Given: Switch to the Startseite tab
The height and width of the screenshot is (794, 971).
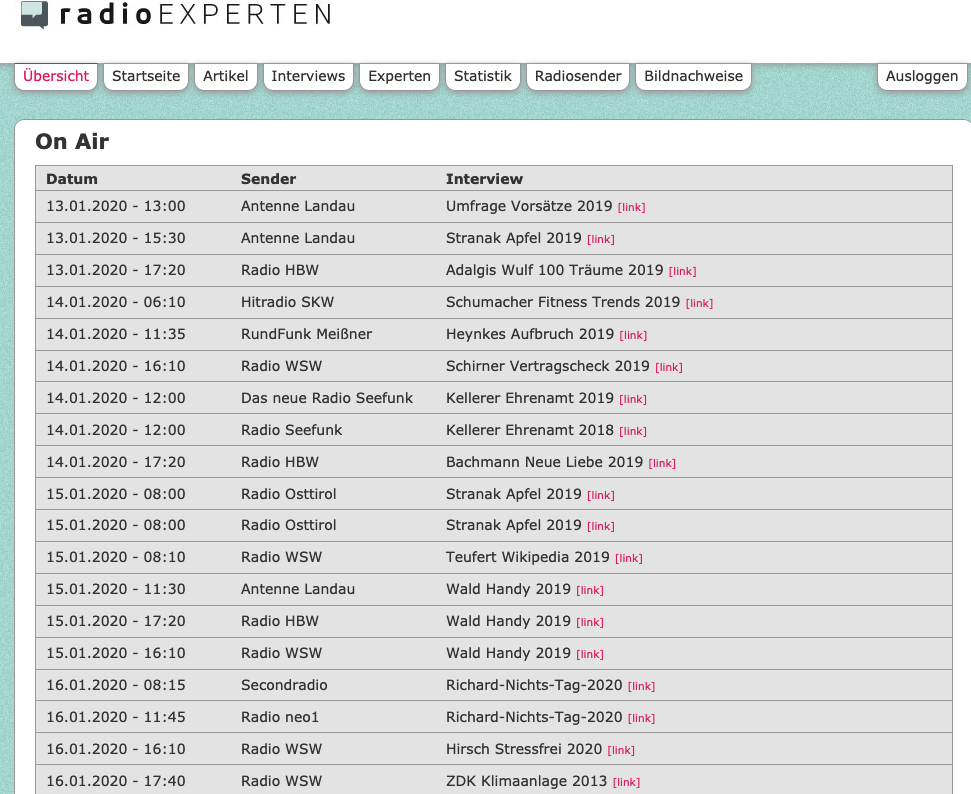Looking at the screenshot, I should [x=146, y=76].
